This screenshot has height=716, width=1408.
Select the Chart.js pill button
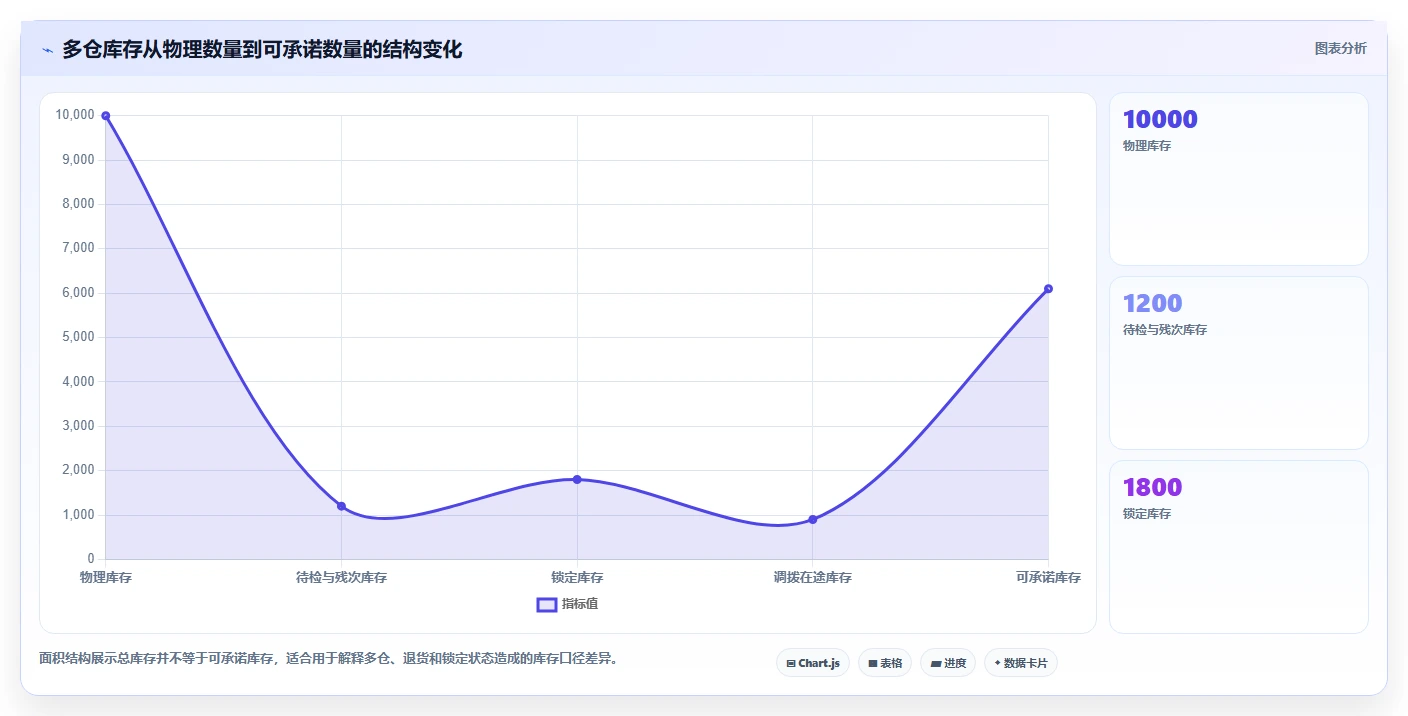813,663
